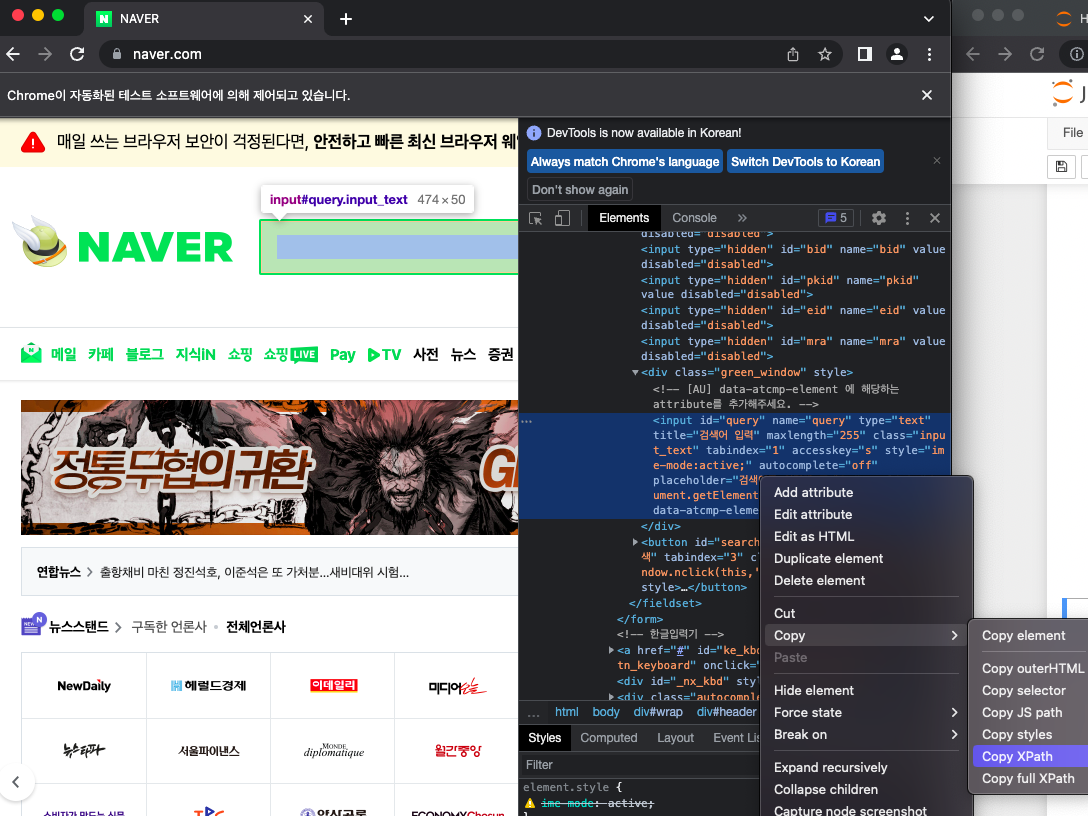
Task: Switch to the Computed pane tab
Action: pos(609,738)
